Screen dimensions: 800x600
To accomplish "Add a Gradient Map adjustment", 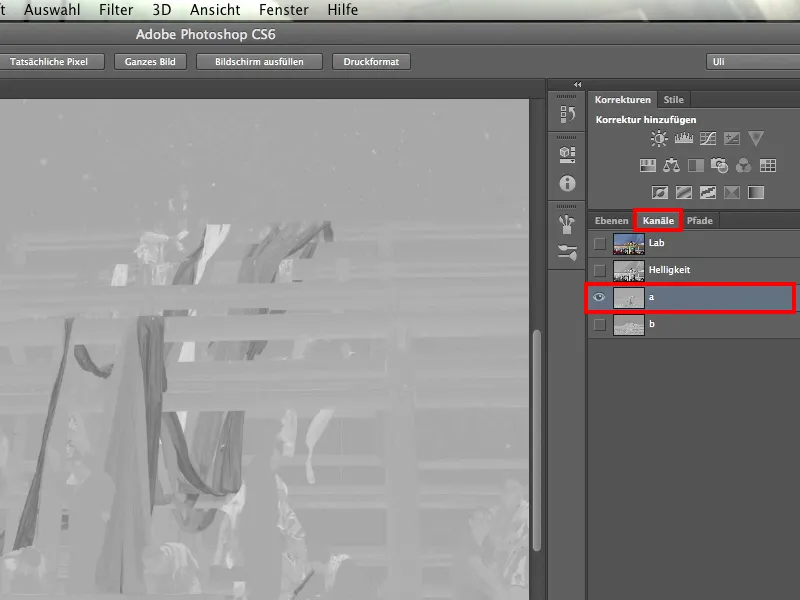I will coord(756,192).
